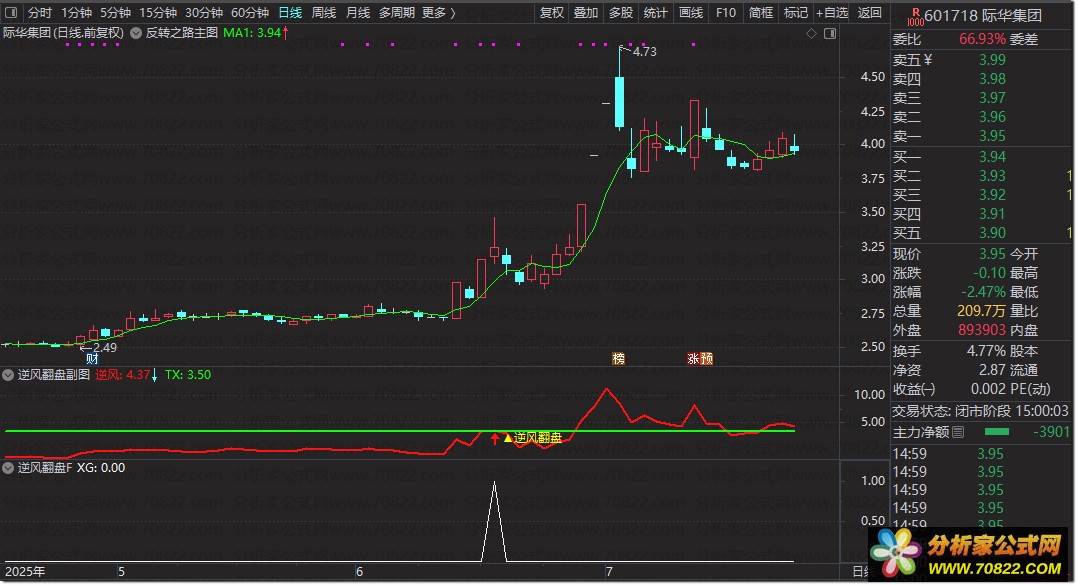Click the 逆风翻盘F indicator name
This screenshot has width=1078, height=585.
pos(45,467)
